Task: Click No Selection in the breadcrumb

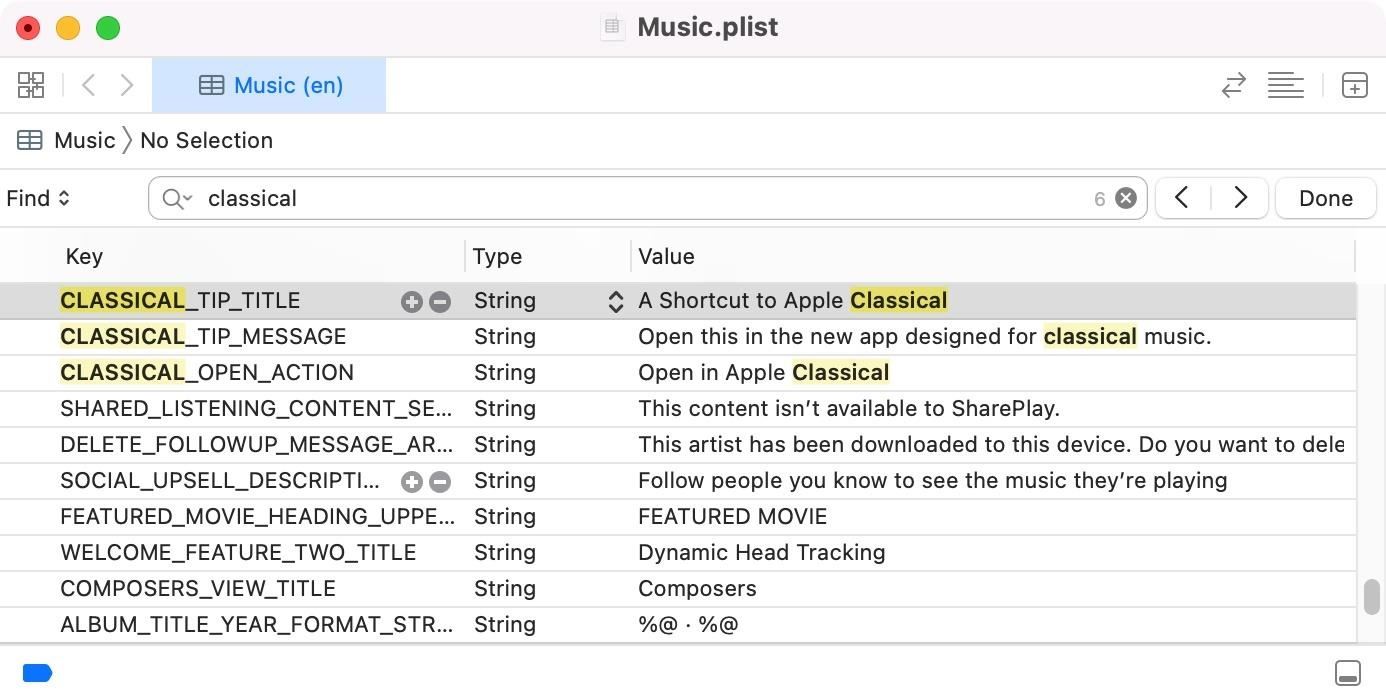Action: click(206, 140)
